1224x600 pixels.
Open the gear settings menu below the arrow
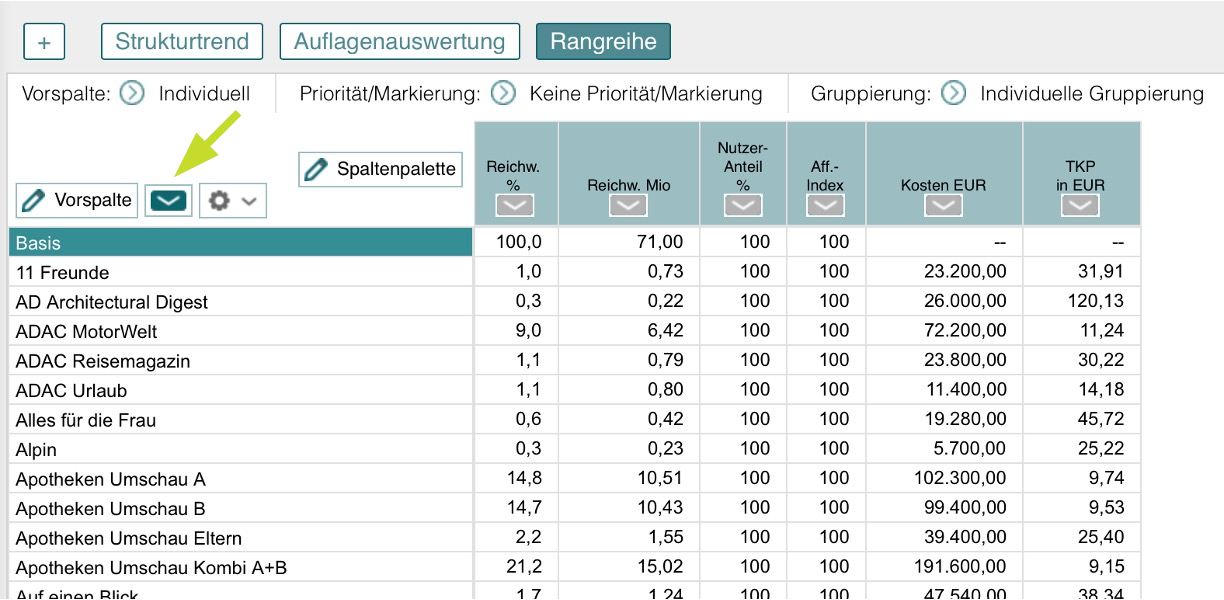[x=232, y=200]
